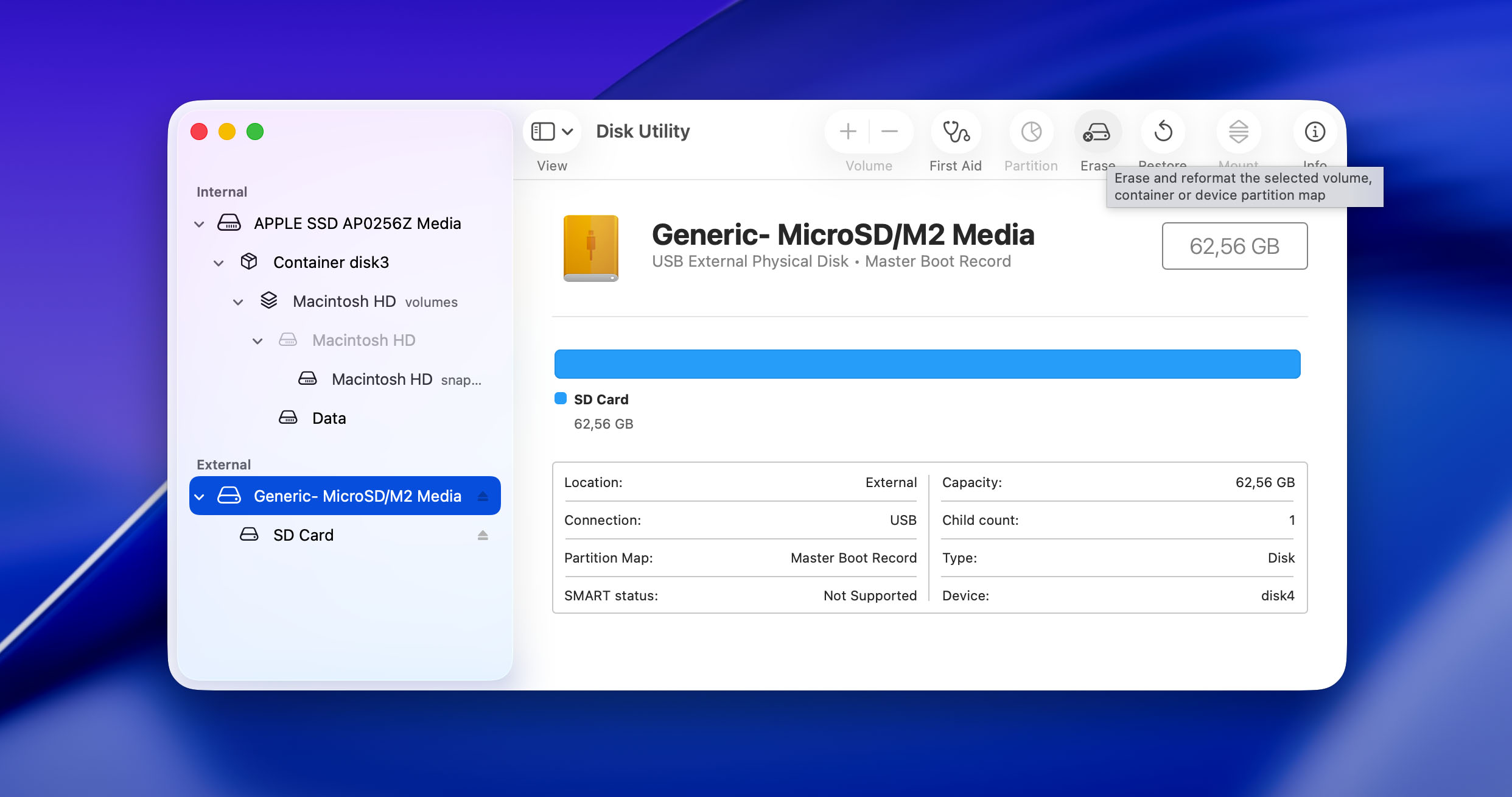Image resolution: width=1512 pixels, height=797 pixels.
Task: Select Container disk3 in sidebar
Action: coord(345,262)
